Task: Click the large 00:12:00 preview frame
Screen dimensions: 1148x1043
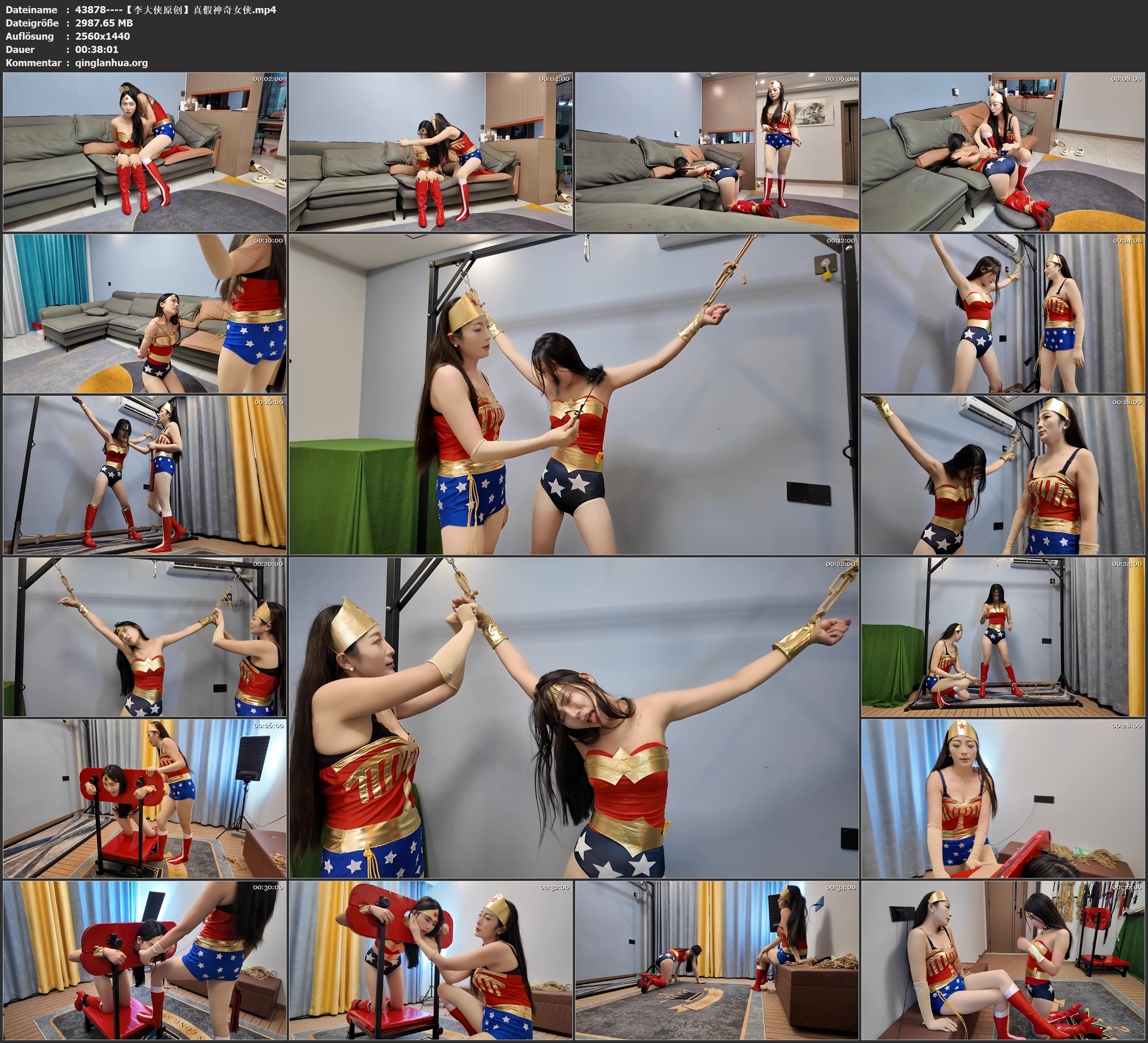Action: pyautogui.click(x=573, y=394)
